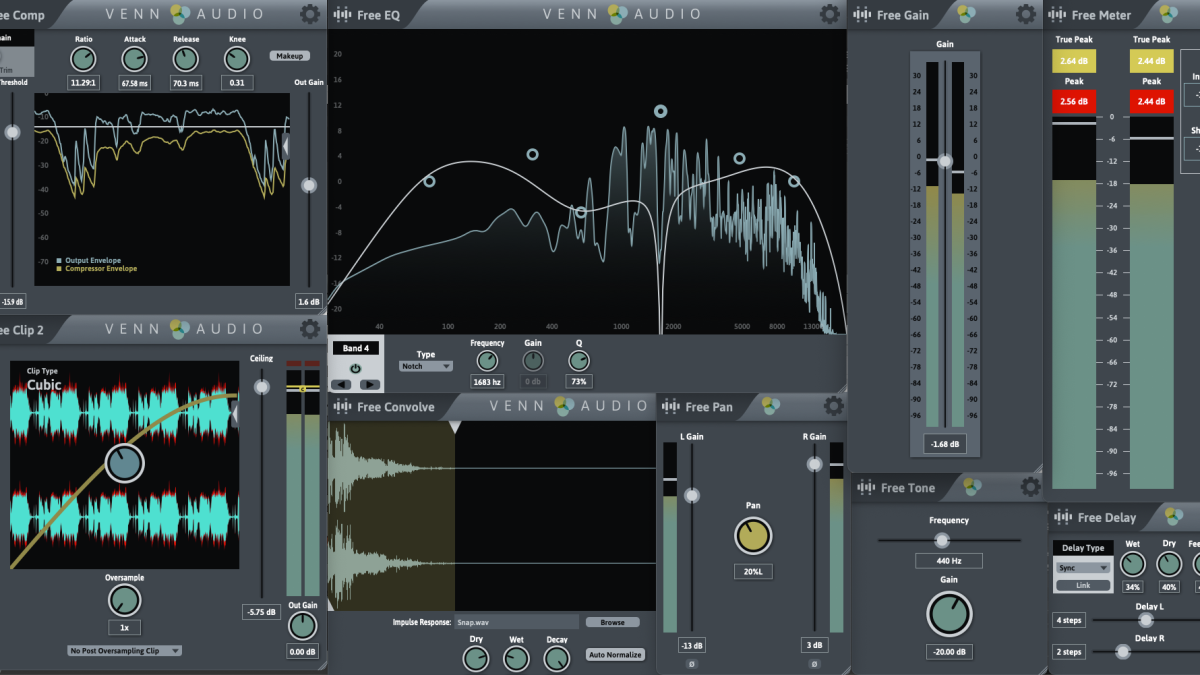Open the Free Pan settings gear
This screenshot has height=675, width=1200.
pyautogui.click(x=834, y=405)
